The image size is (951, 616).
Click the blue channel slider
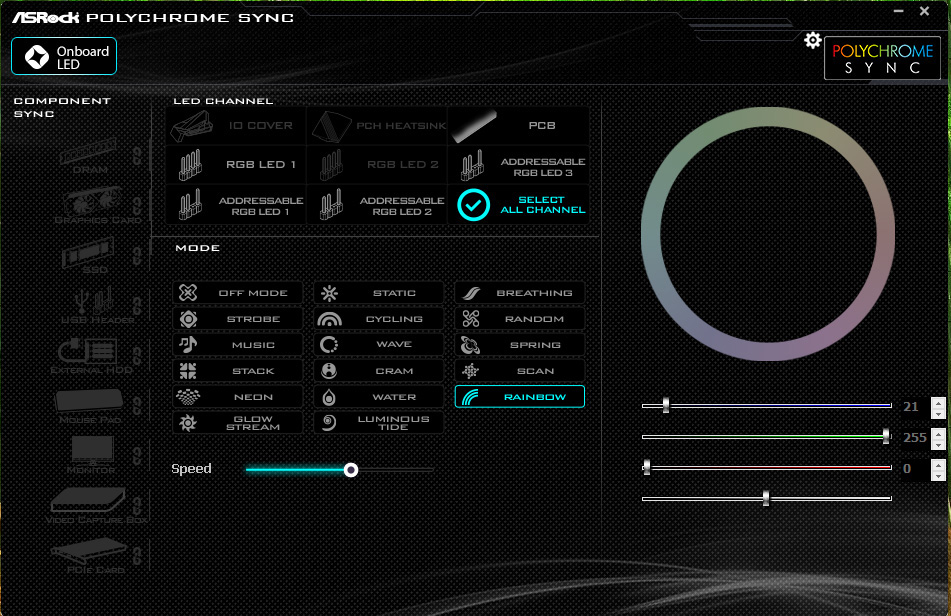point(767,405)
